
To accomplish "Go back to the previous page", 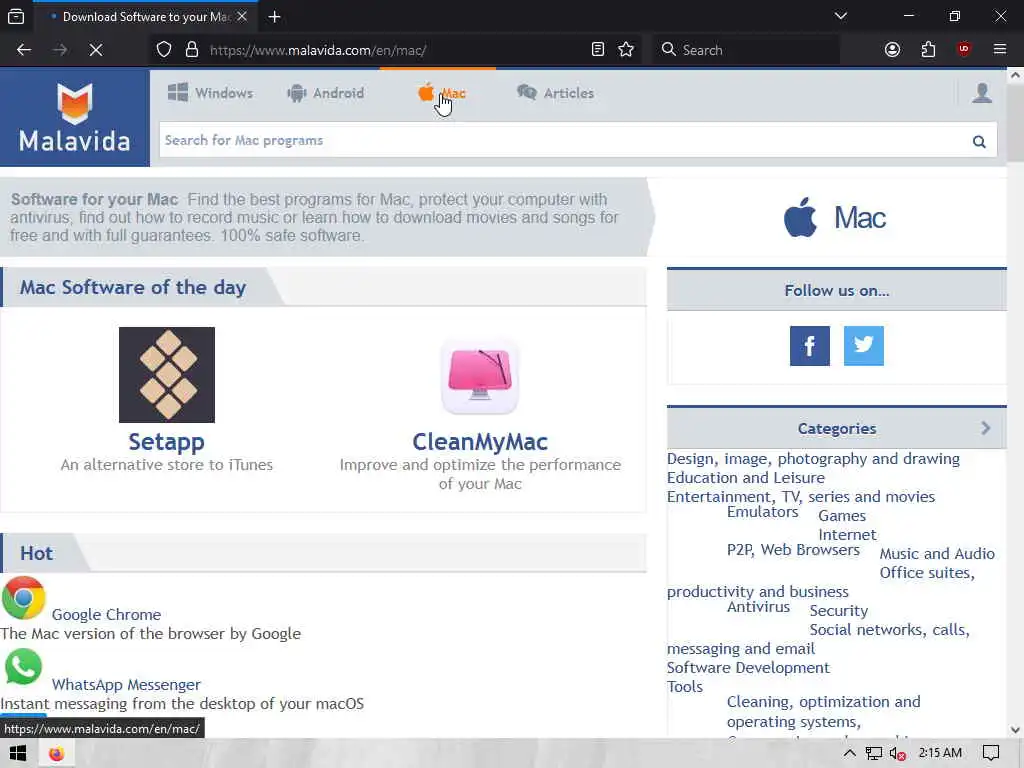I will click(x=24, y=50).
